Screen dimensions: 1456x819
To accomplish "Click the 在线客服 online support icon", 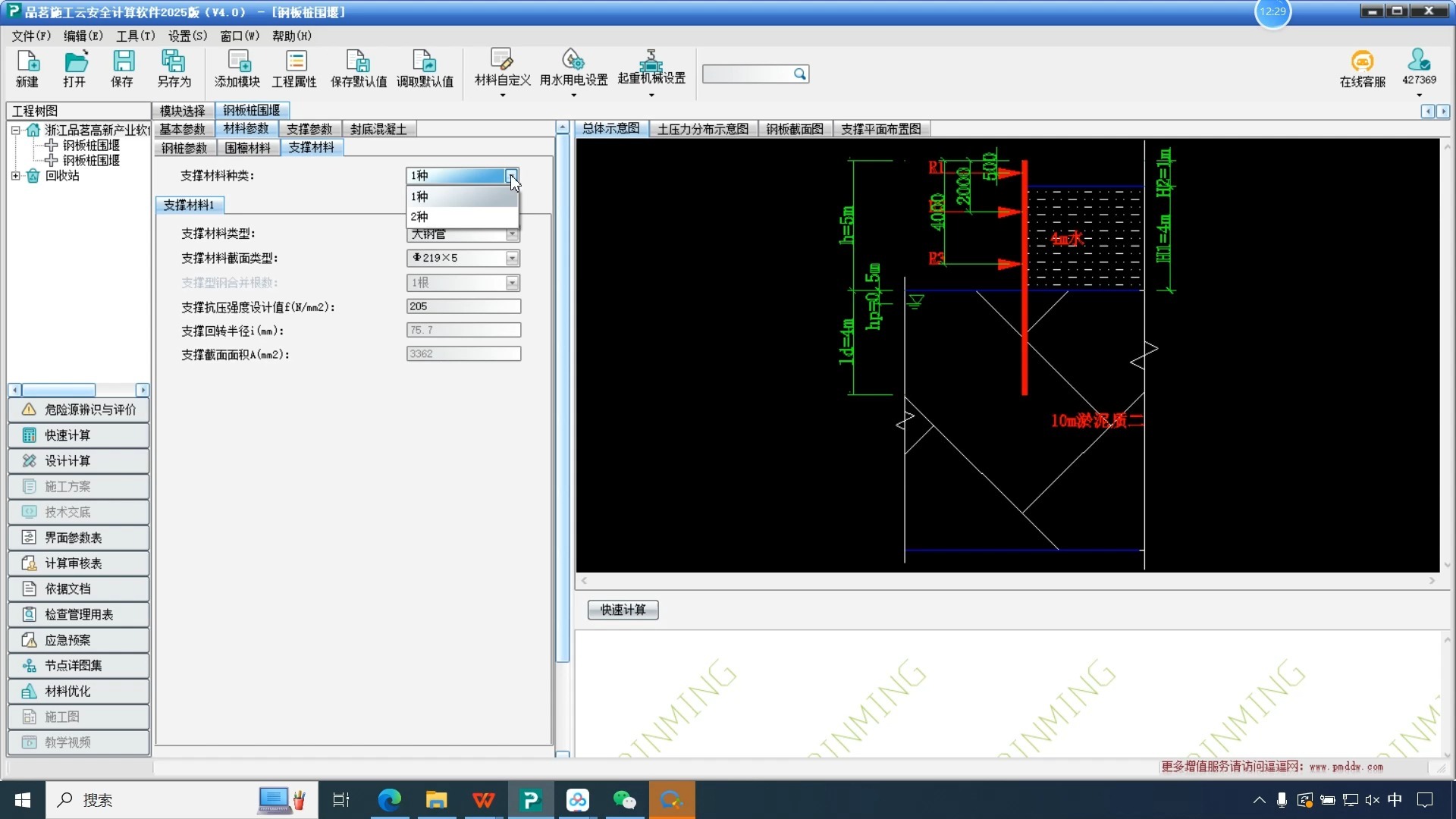I will point(1362,68).
